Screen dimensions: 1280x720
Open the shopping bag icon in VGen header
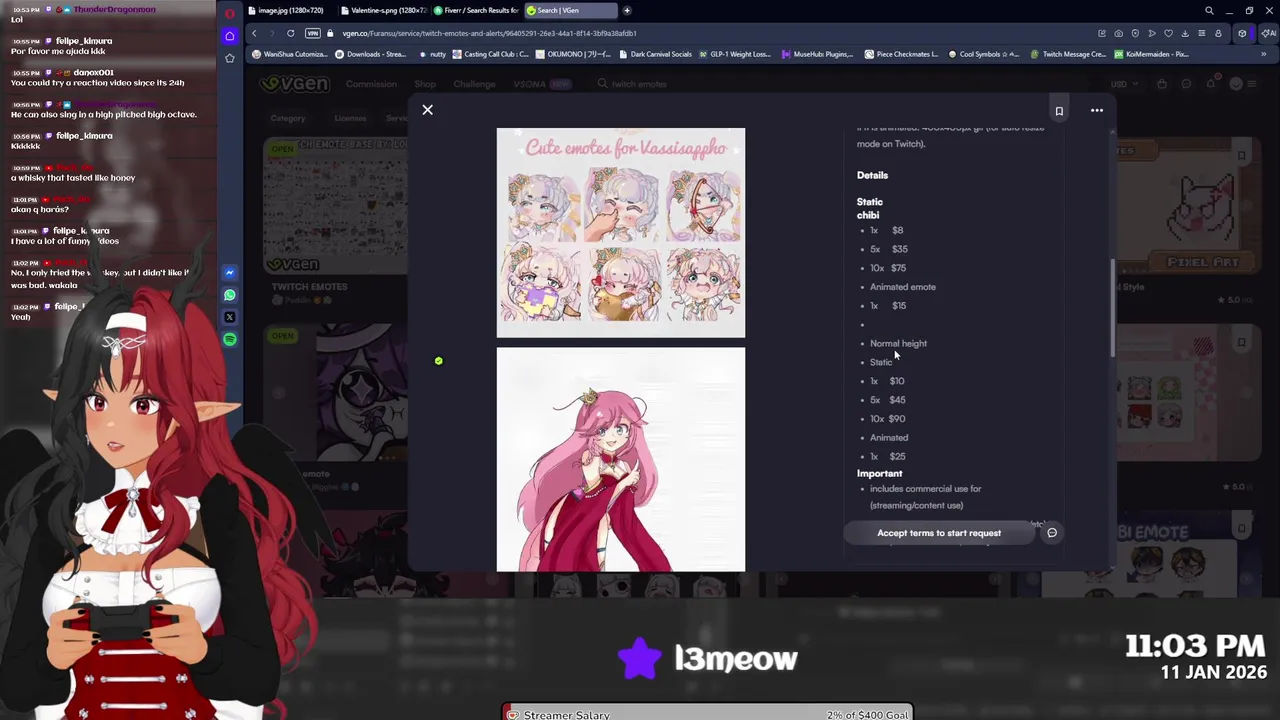pyautogui.click(x=1163, y=84)
